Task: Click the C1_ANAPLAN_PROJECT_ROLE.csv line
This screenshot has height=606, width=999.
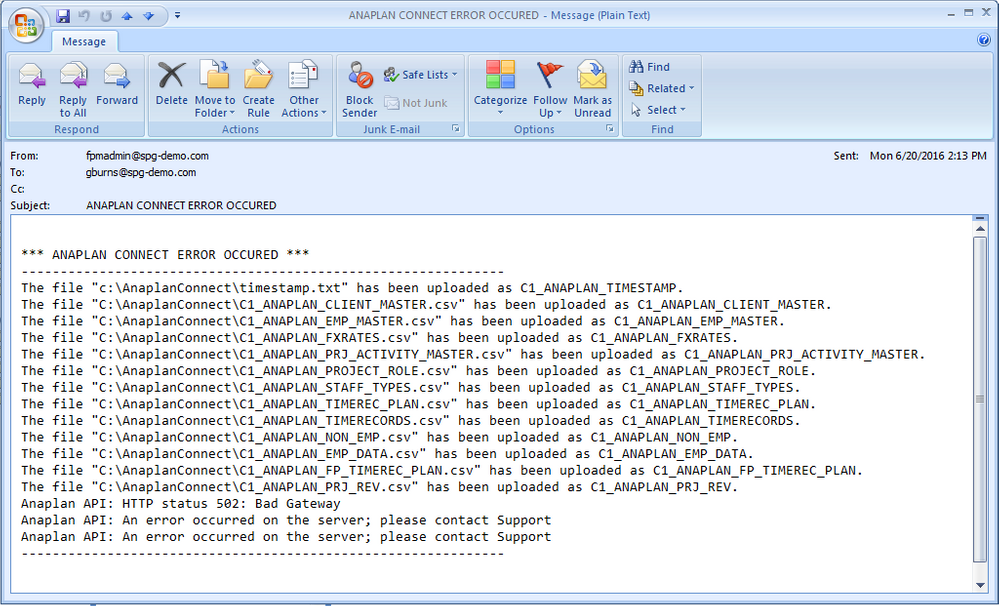Action: [419, 371]
